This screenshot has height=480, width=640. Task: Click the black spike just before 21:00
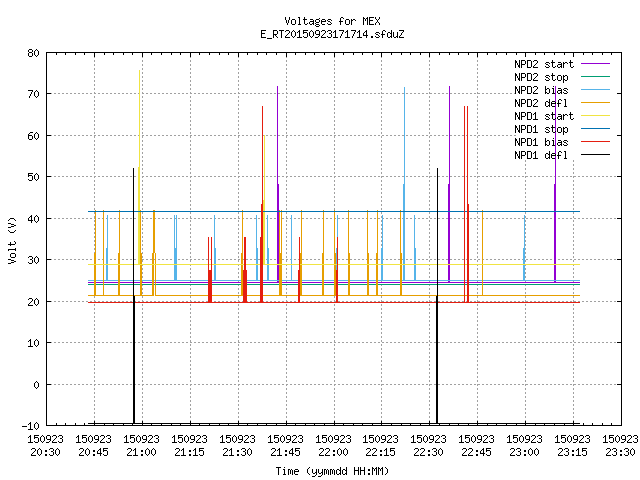coord(133,294)
